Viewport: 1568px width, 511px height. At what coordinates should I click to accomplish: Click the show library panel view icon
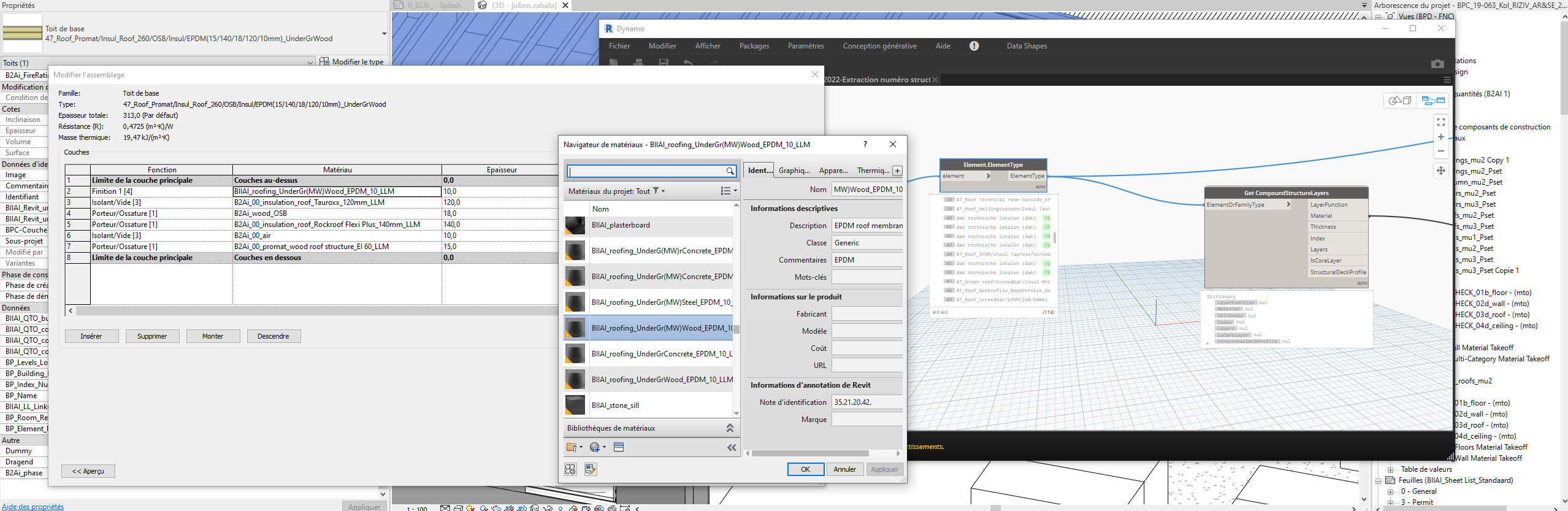(x=619, y=447)
